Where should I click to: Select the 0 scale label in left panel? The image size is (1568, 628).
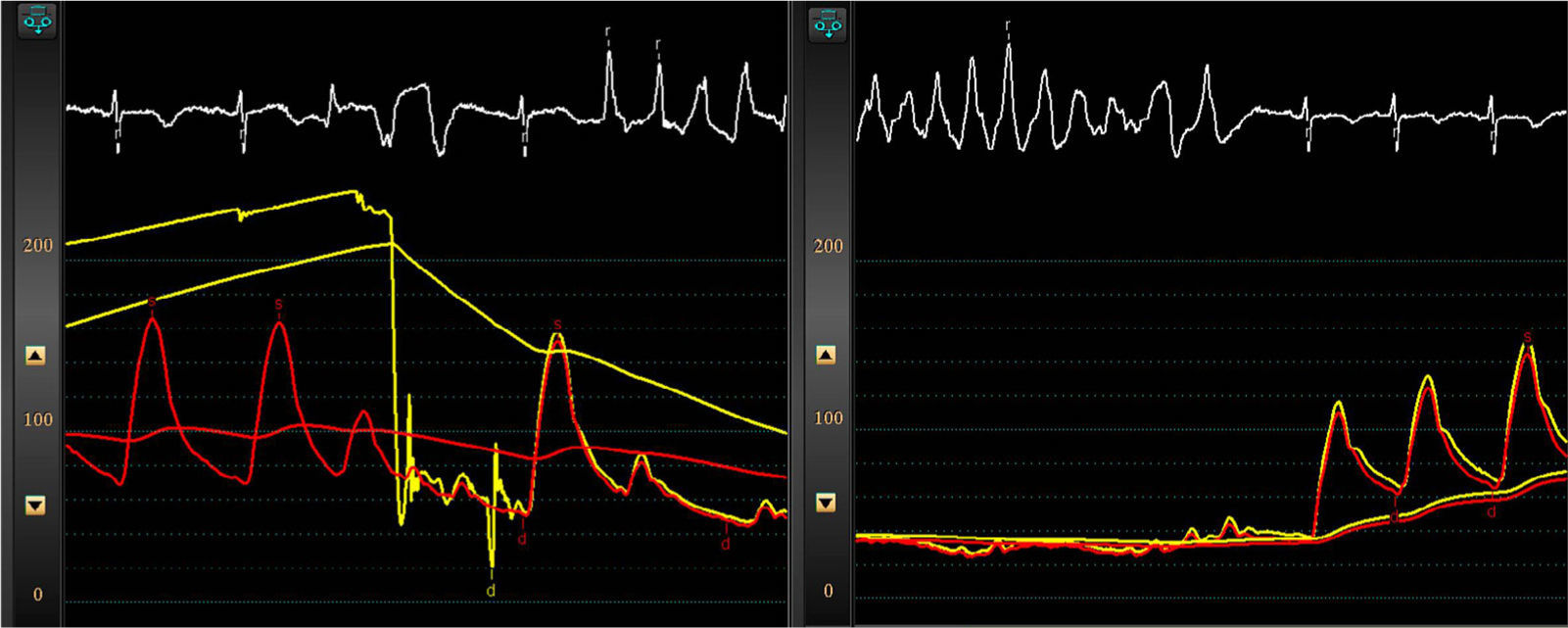38,595
